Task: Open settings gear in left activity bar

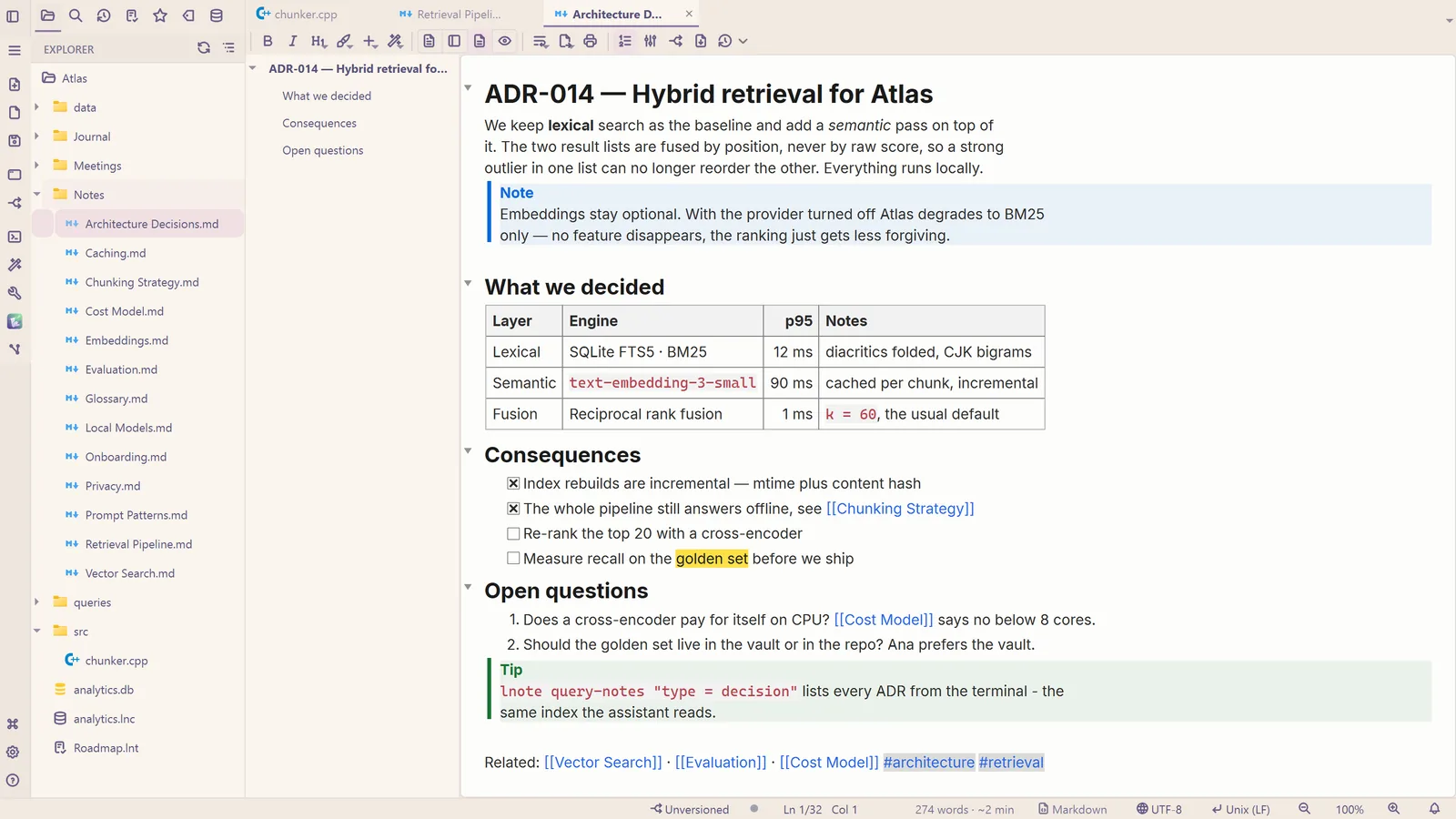Action: 13,753
